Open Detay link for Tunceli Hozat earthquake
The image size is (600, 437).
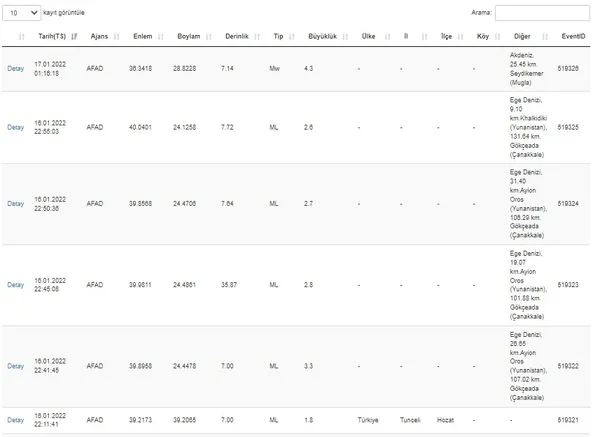pos(15,420)
